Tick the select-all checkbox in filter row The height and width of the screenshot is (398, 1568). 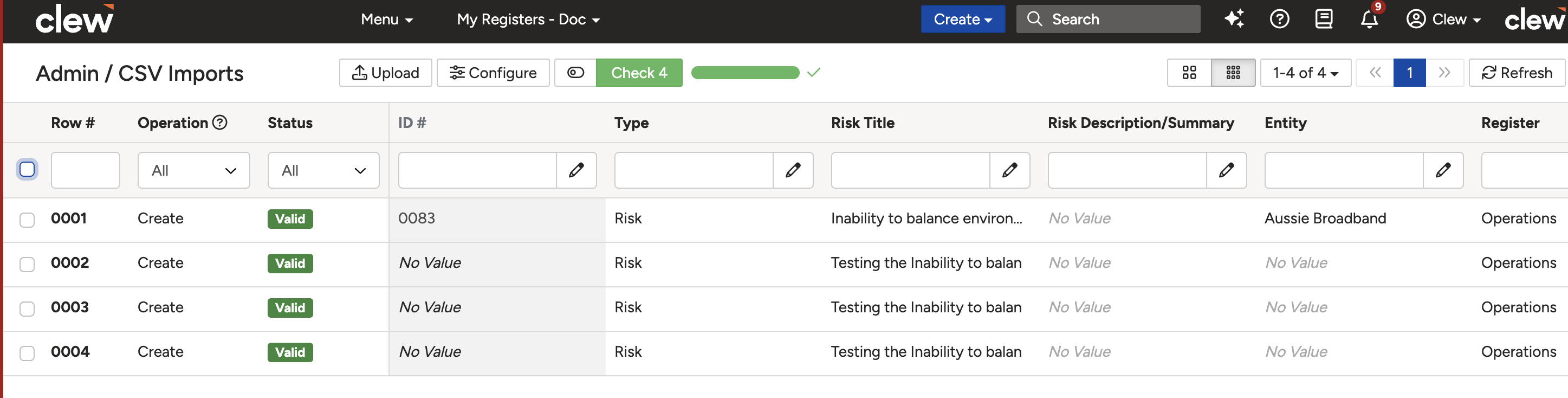pyautogui.click(x=27, y=169)
